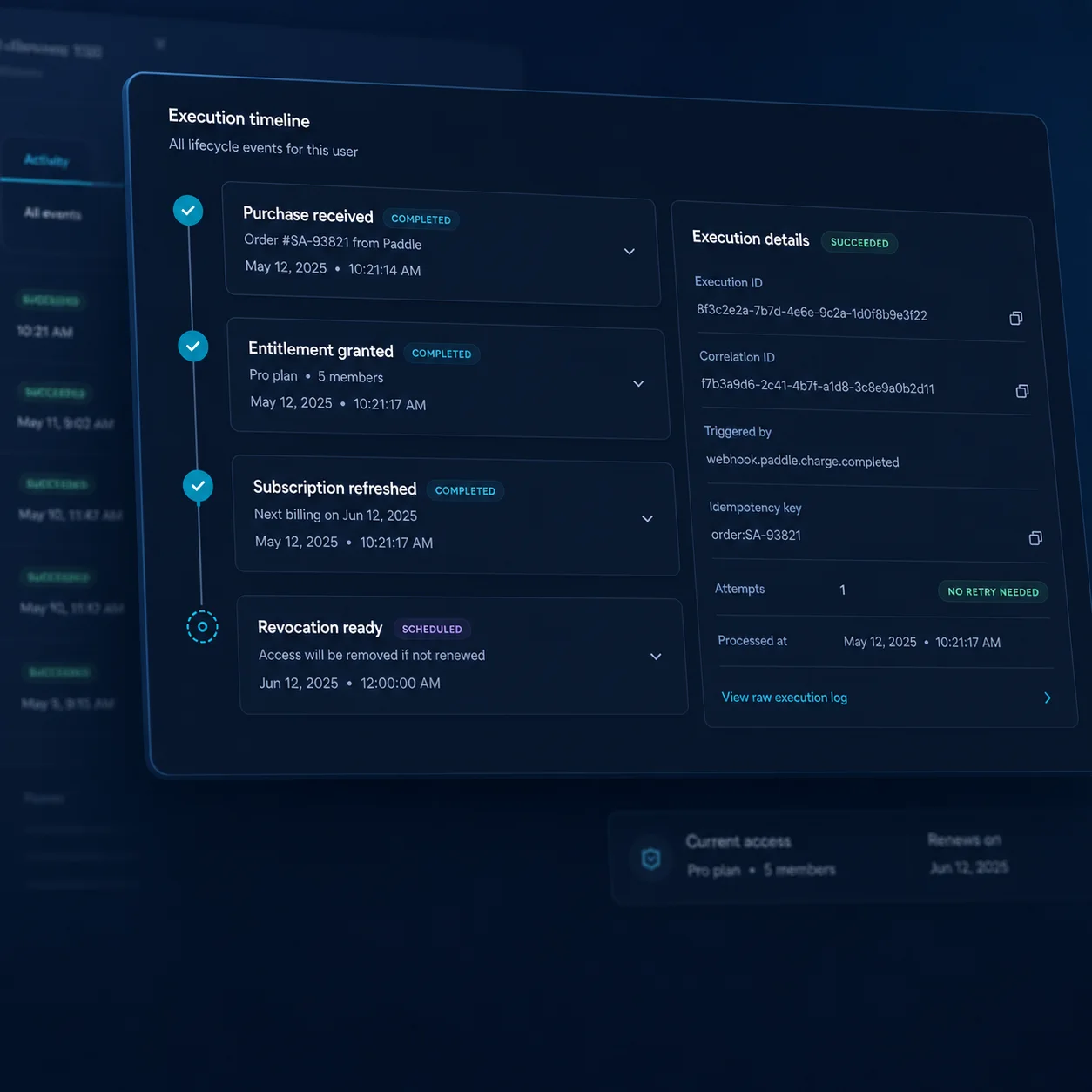Copy the Idempotency key value
Screen dimensions: 1092x1092
pyautogui.click(x=1035, y=538)
